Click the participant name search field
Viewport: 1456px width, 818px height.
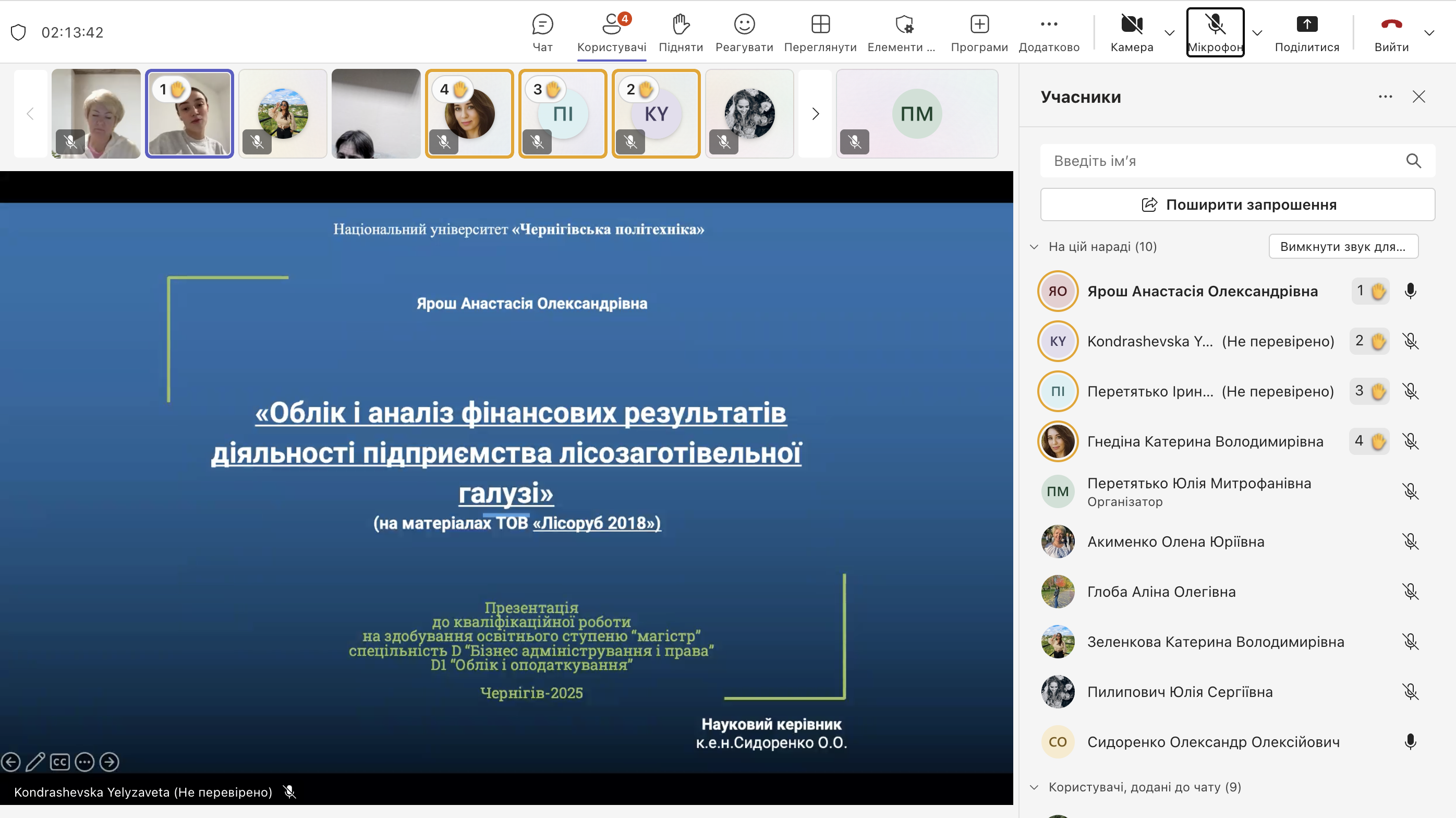[x=1227, y=161]
